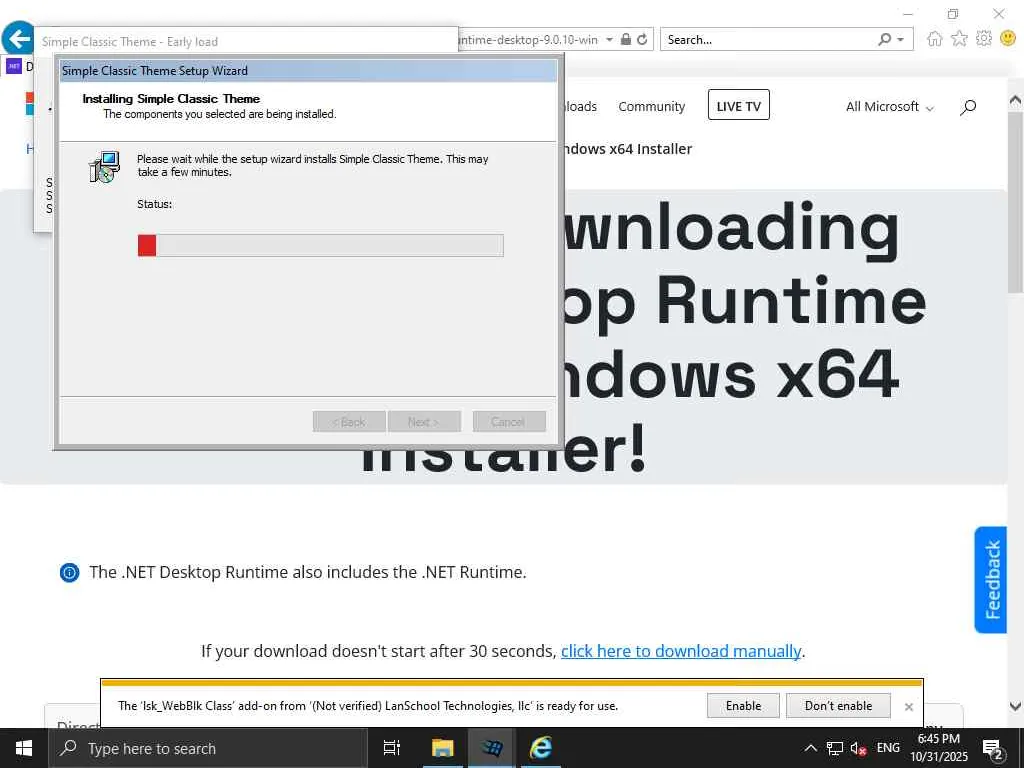Focus the browser Search box
This screenshot has width=1024, height=768.
(x=767, y=40)
